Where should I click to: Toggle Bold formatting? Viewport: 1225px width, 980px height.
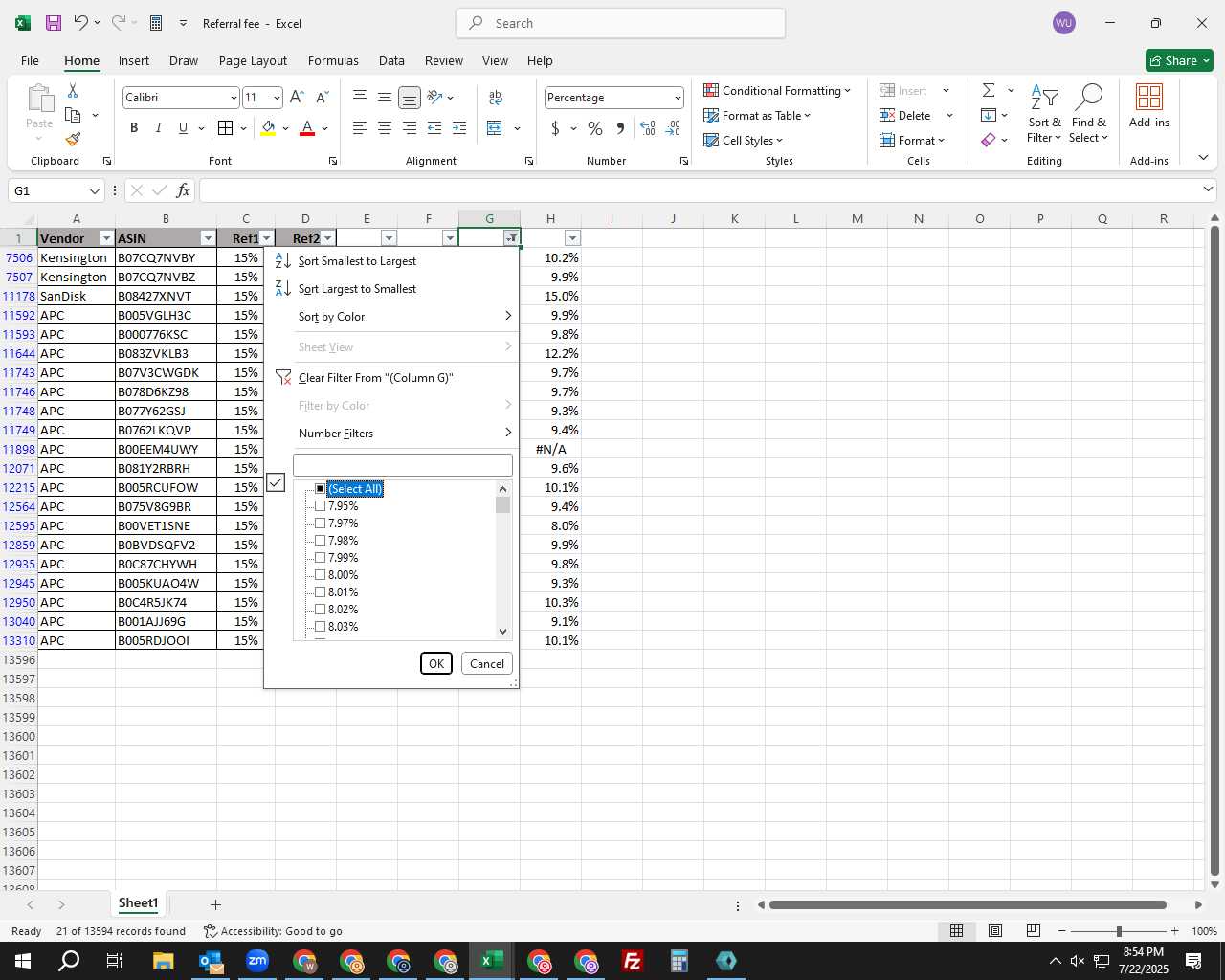[x=134, y=128]
